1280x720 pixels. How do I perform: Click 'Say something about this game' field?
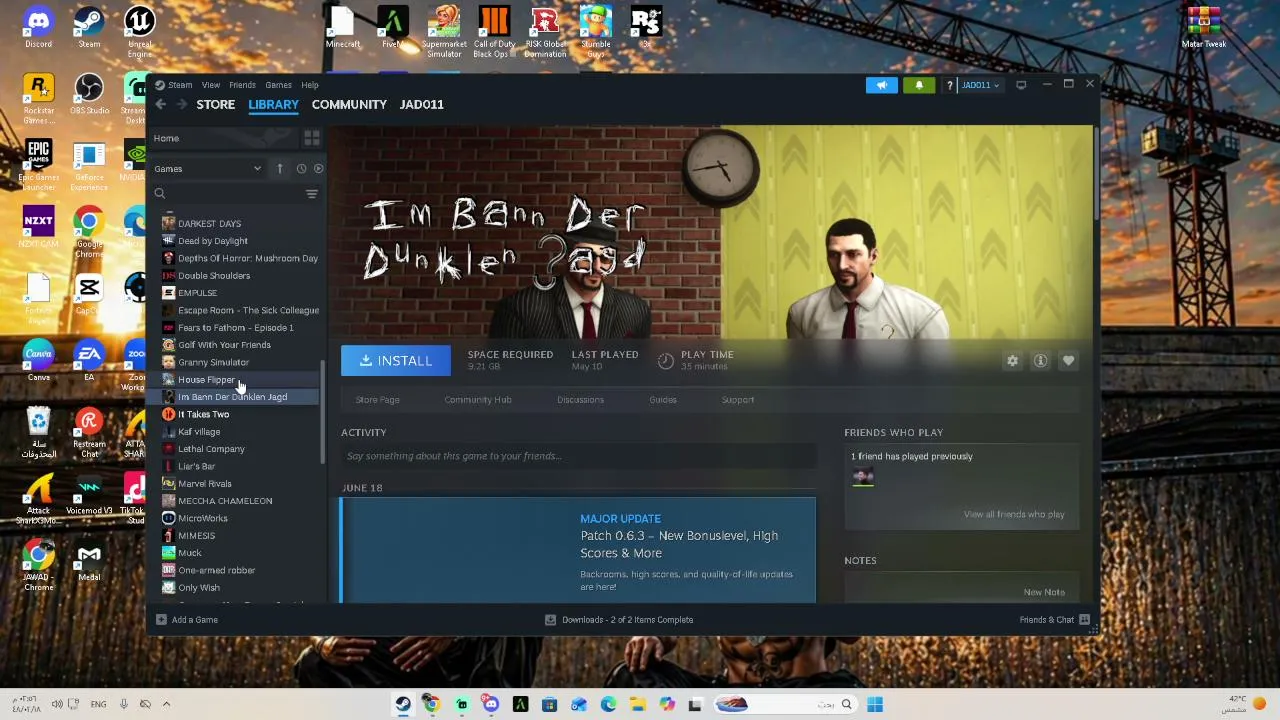578,456
